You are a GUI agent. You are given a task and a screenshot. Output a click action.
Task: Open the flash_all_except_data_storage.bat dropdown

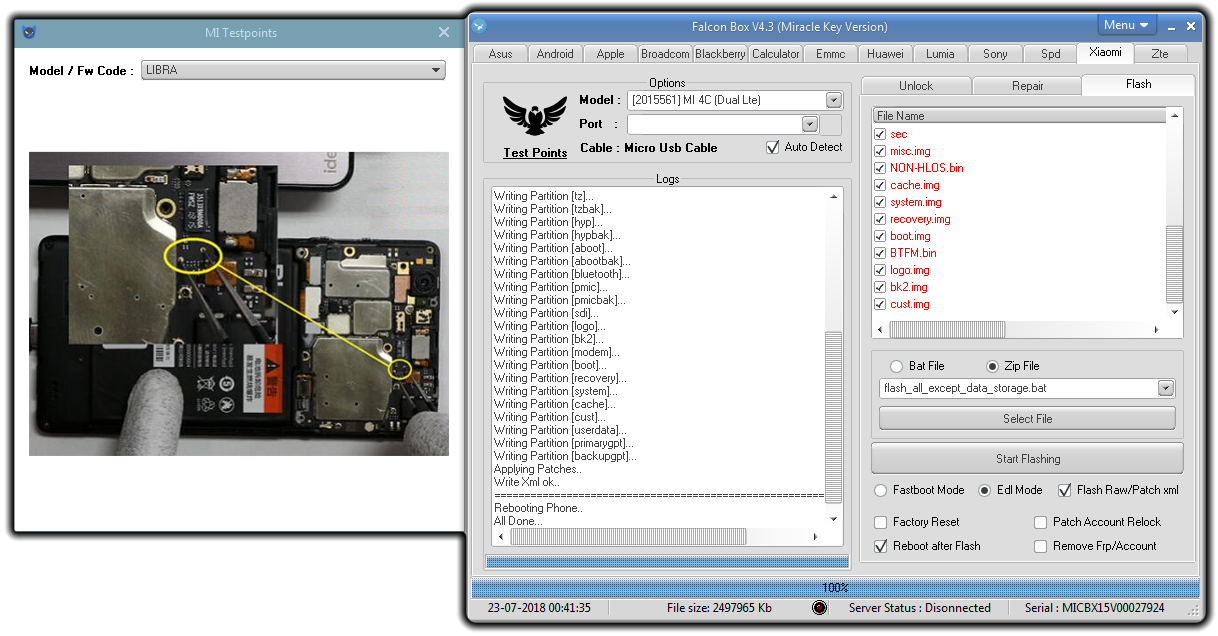click(x=1166, y=388)
